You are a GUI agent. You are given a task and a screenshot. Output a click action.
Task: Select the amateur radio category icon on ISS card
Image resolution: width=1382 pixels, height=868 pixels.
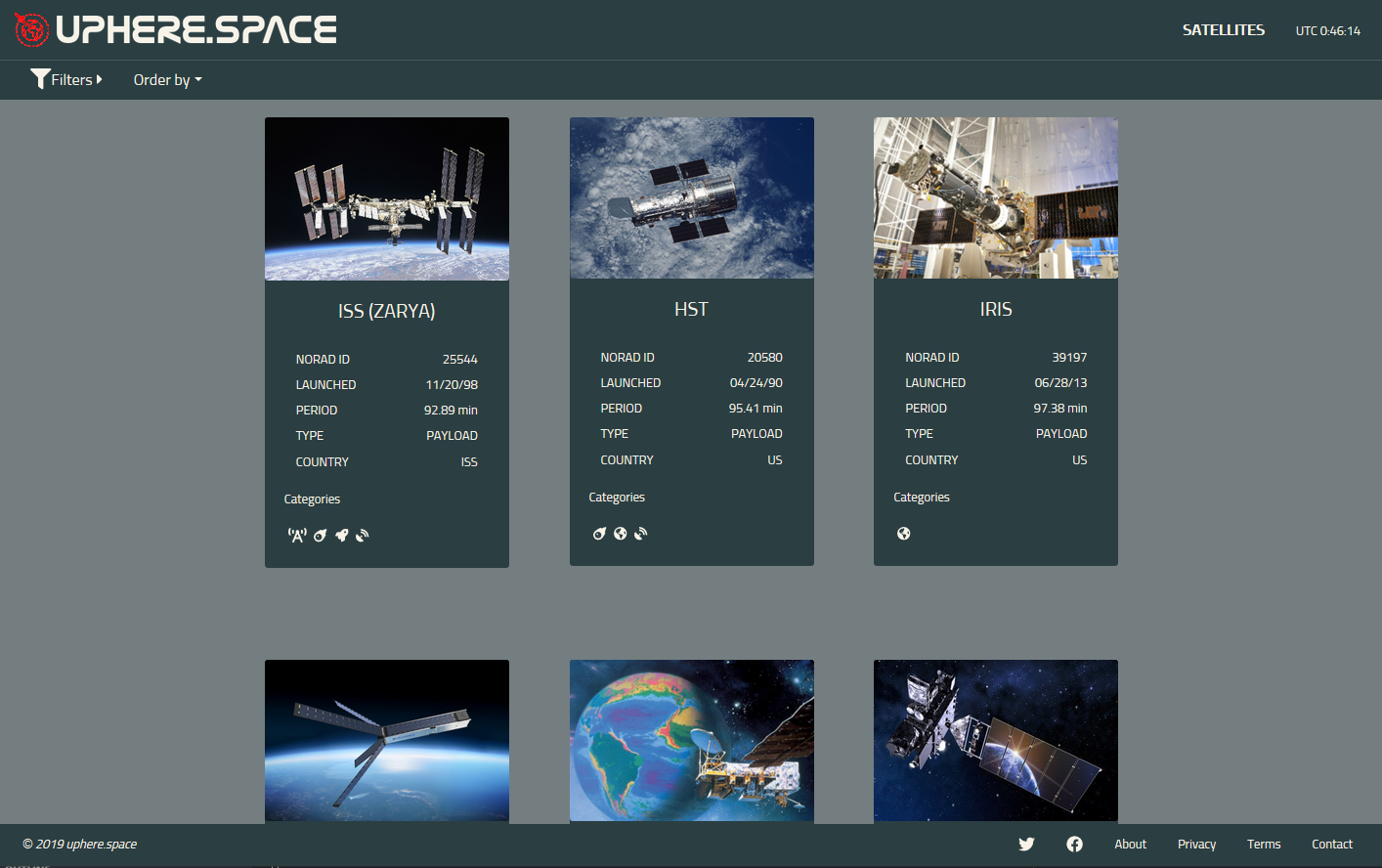[x=296, y=535]
